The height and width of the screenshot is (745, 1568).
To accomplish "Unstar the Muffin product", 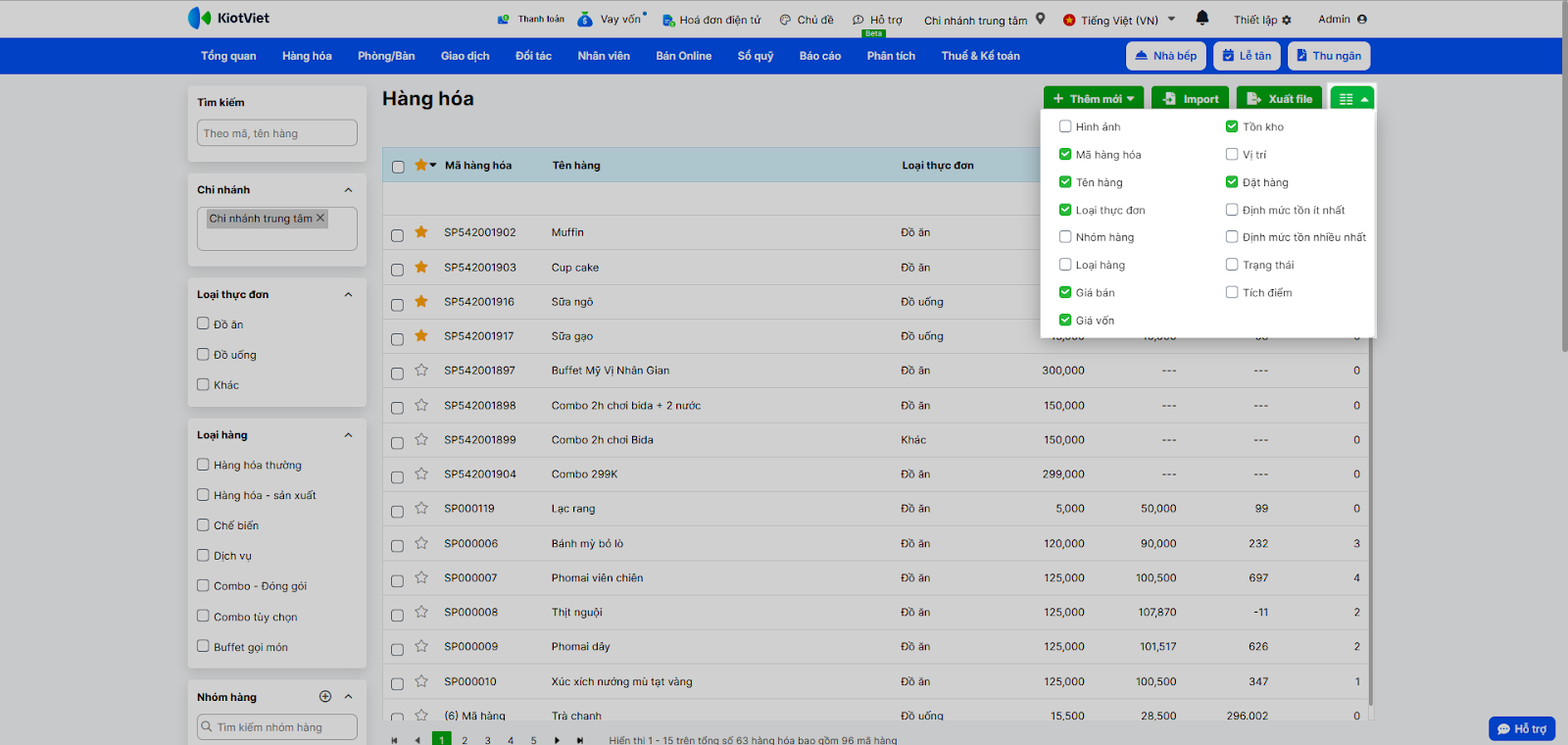I will 421,232.
